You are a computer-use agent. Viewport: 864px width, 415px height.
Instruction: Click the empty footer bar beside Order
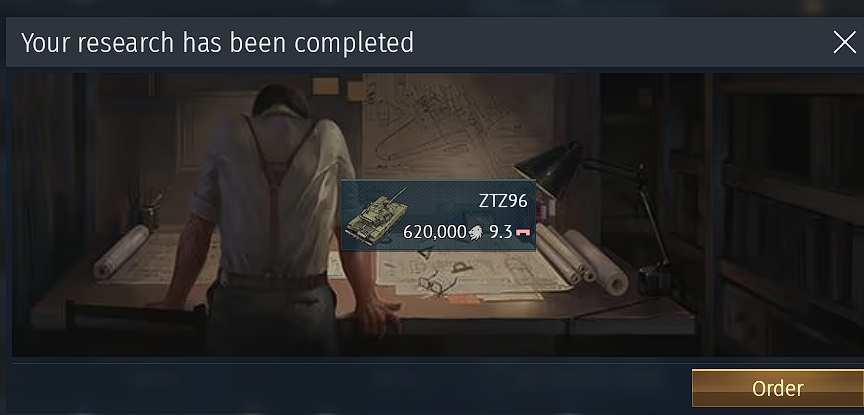pyautogui.click(x=347, y=389)
